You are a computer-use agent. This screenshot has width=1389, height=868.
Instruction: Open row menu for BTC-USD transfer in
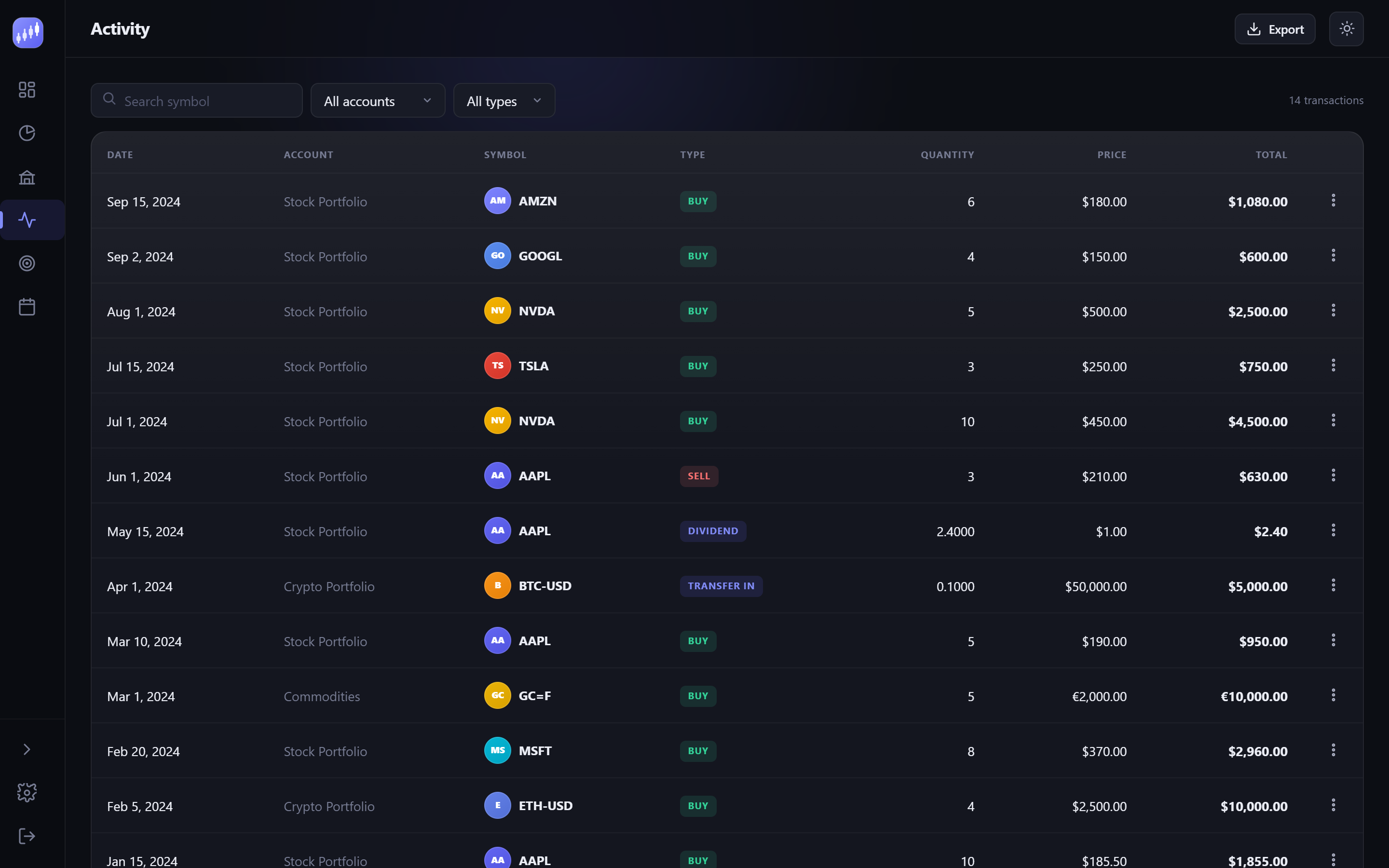tap(1333, 585)
